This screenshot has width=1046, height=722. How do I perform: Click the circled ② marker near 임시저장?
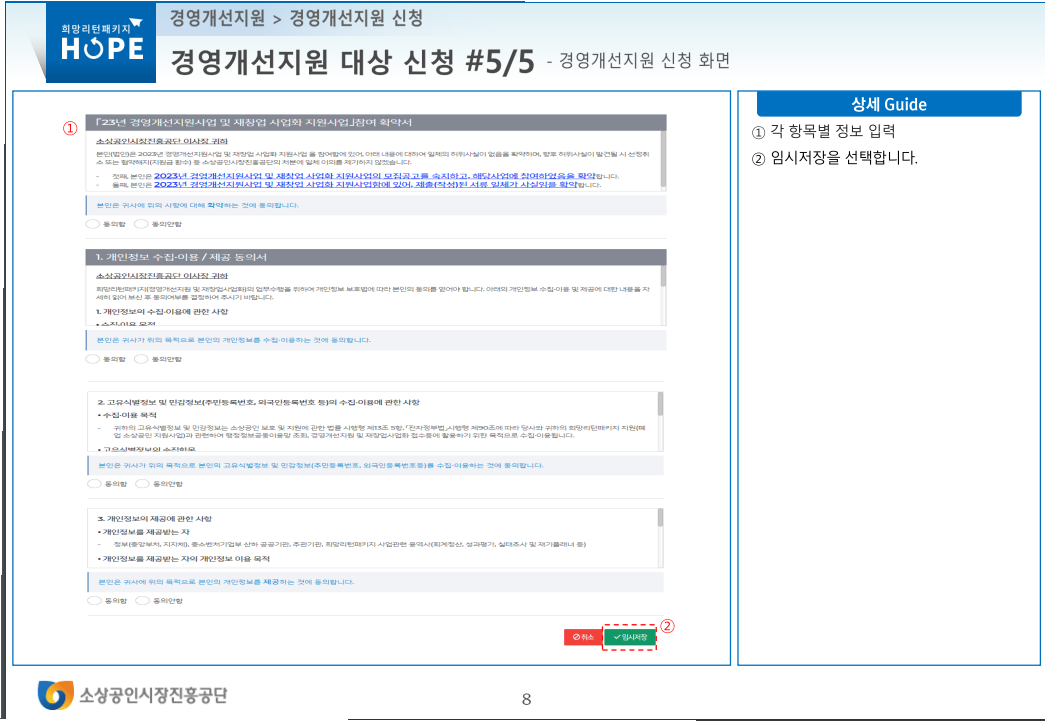[x=669, y=627]
